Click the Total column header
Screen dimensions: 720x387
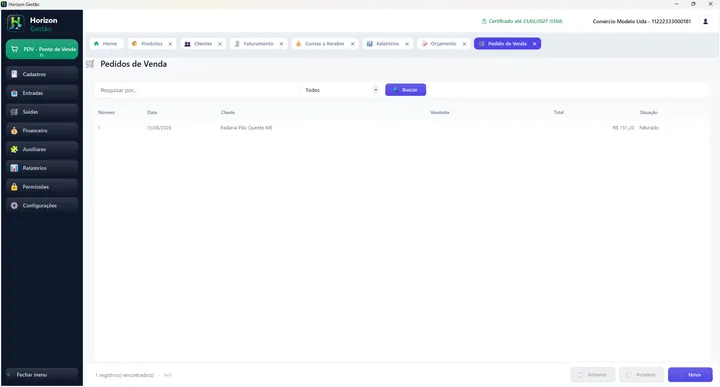(x=559, y=112)
